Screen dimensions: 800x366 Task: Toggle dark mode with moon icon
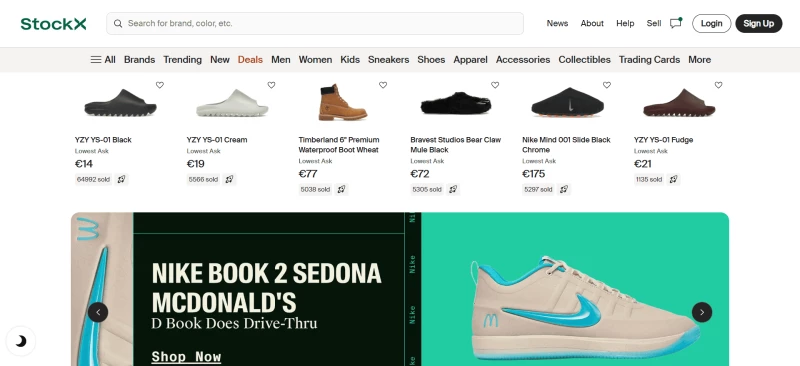(x=20, y=341)
